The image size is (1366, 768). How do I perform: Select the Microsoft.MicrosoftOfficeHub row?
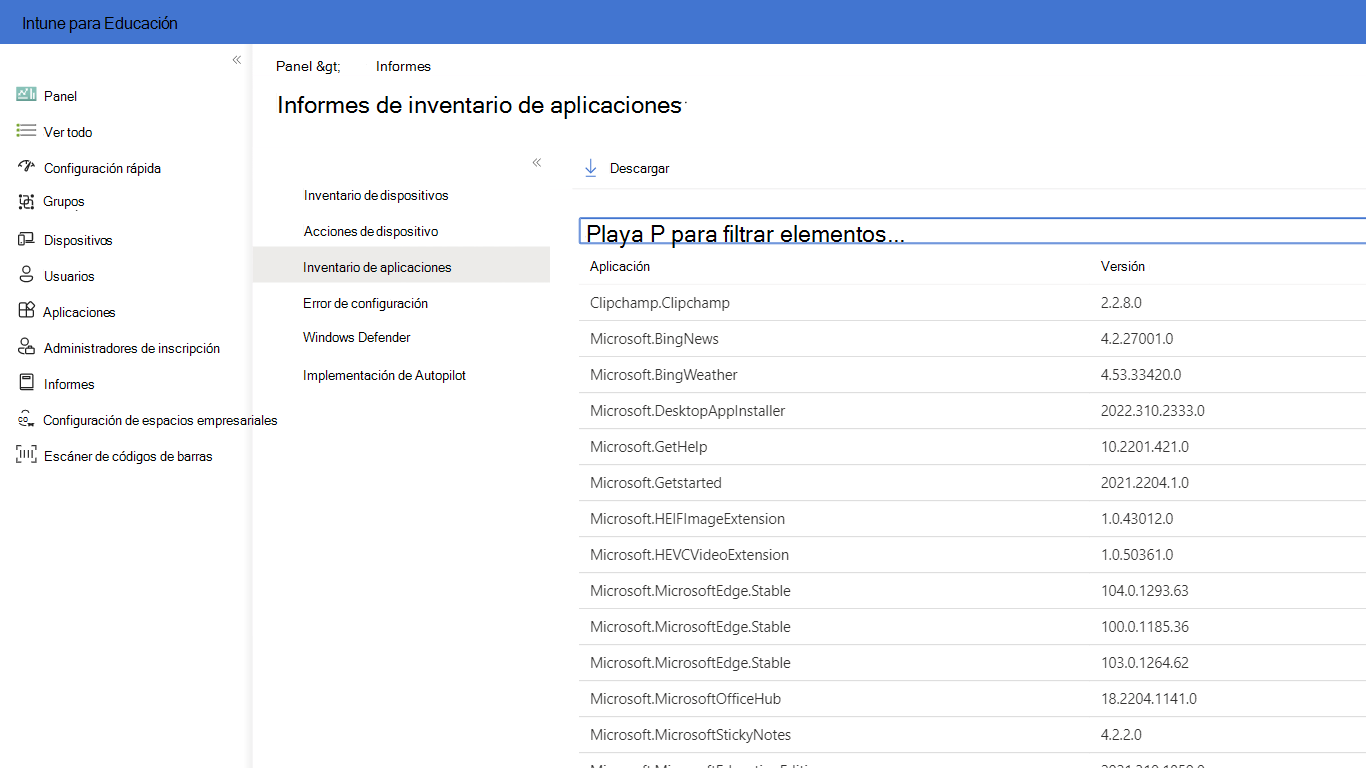pyautogui.click(x=972, y=698)
